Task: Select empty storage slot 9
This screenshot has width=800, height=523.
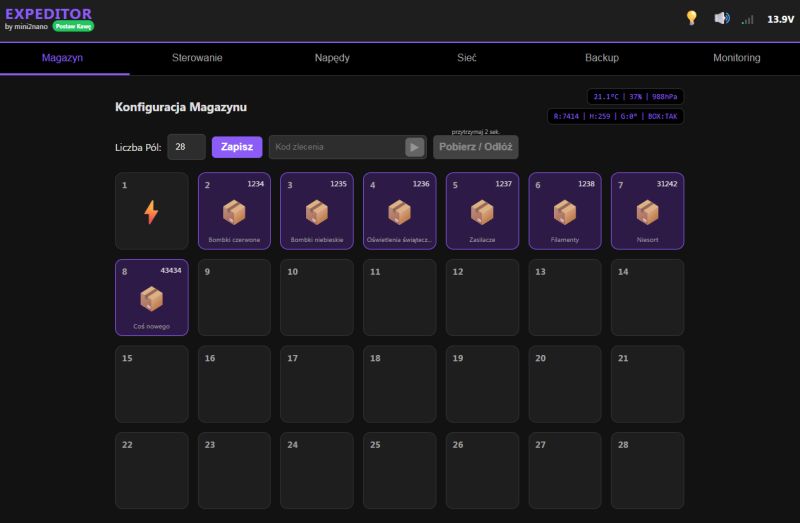Action: coord(234,297)
